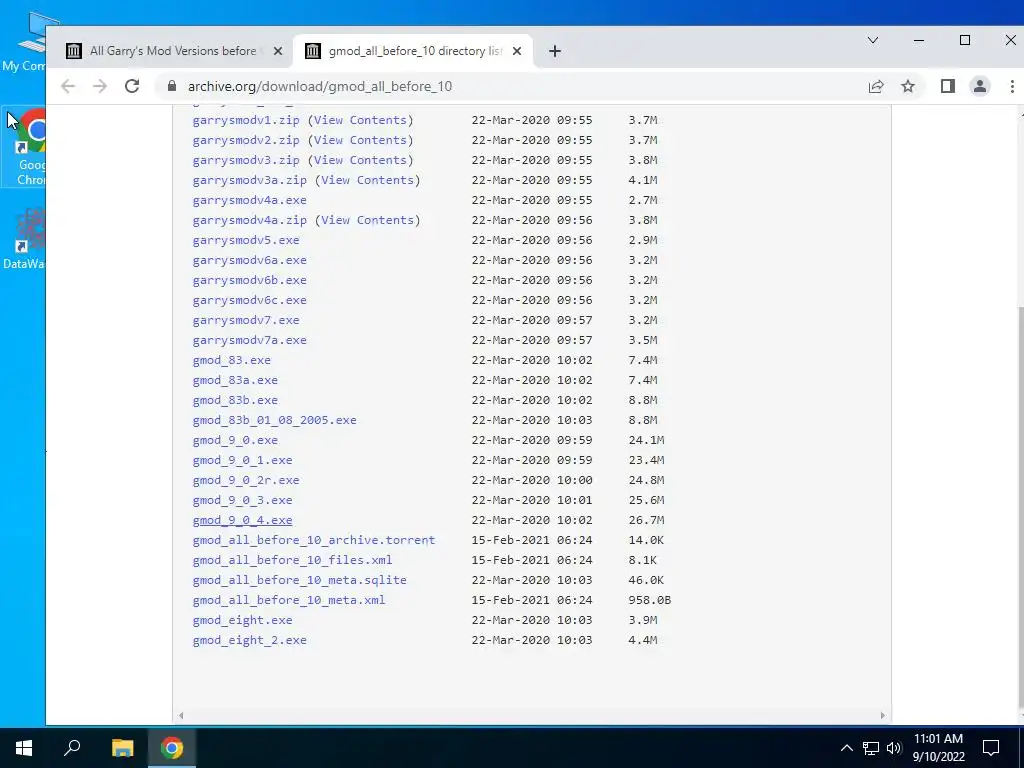Share this page icon
The image size is (1024, 768).
[876, 86]
